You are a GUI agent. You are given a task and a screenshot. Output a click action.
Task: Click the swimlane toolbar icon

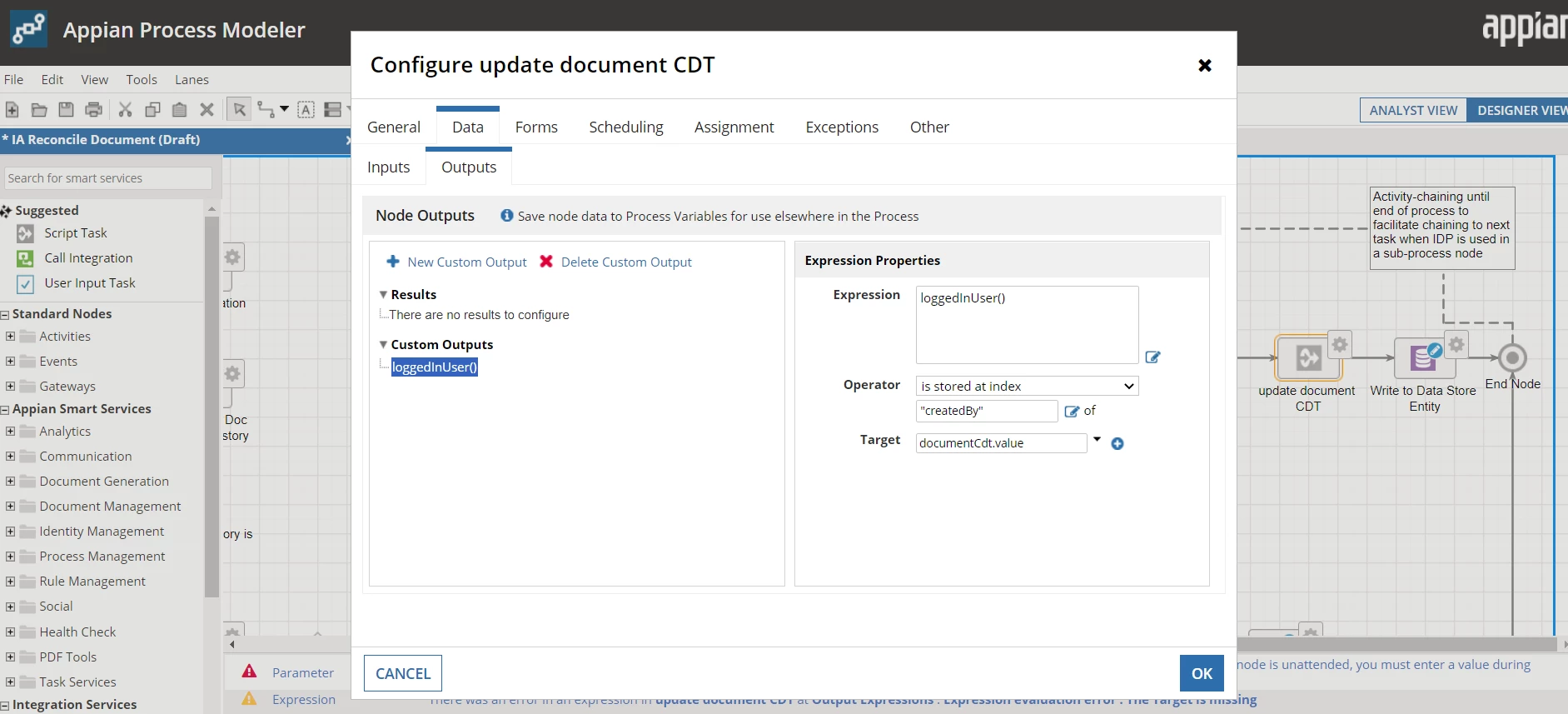click(x=333, y=109)
